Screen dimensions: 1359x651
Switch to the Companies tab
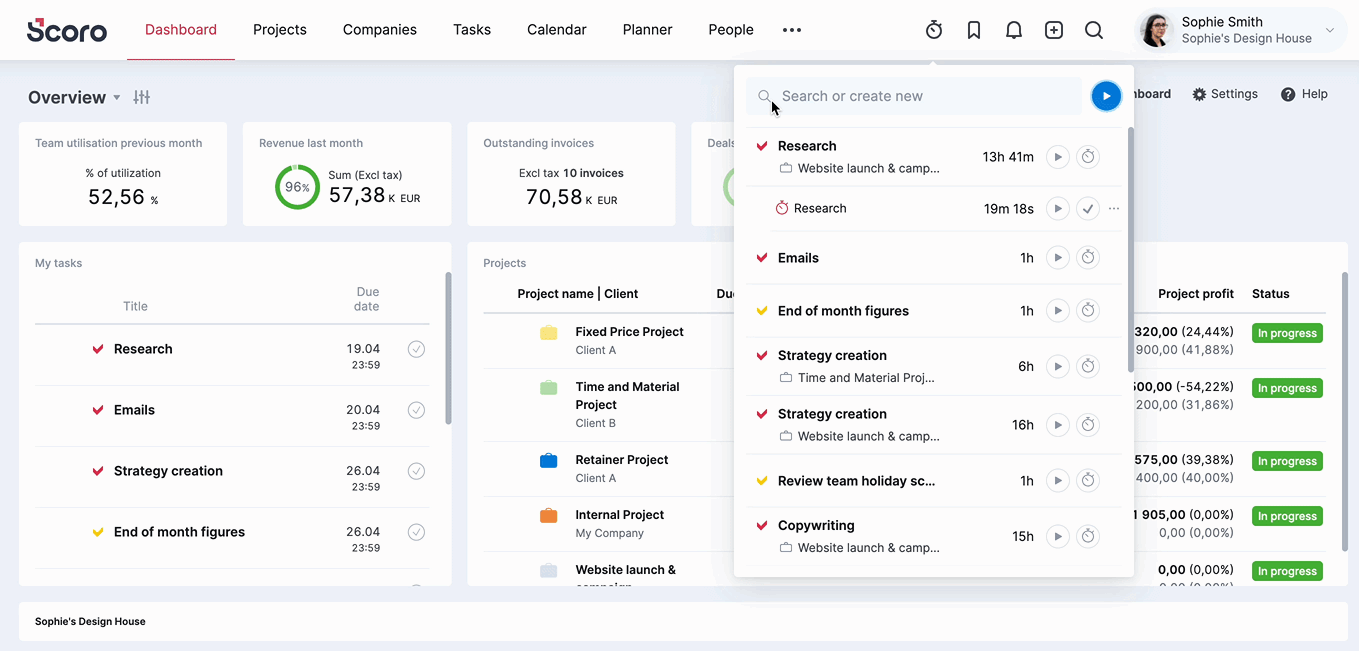tap(380, 30)
